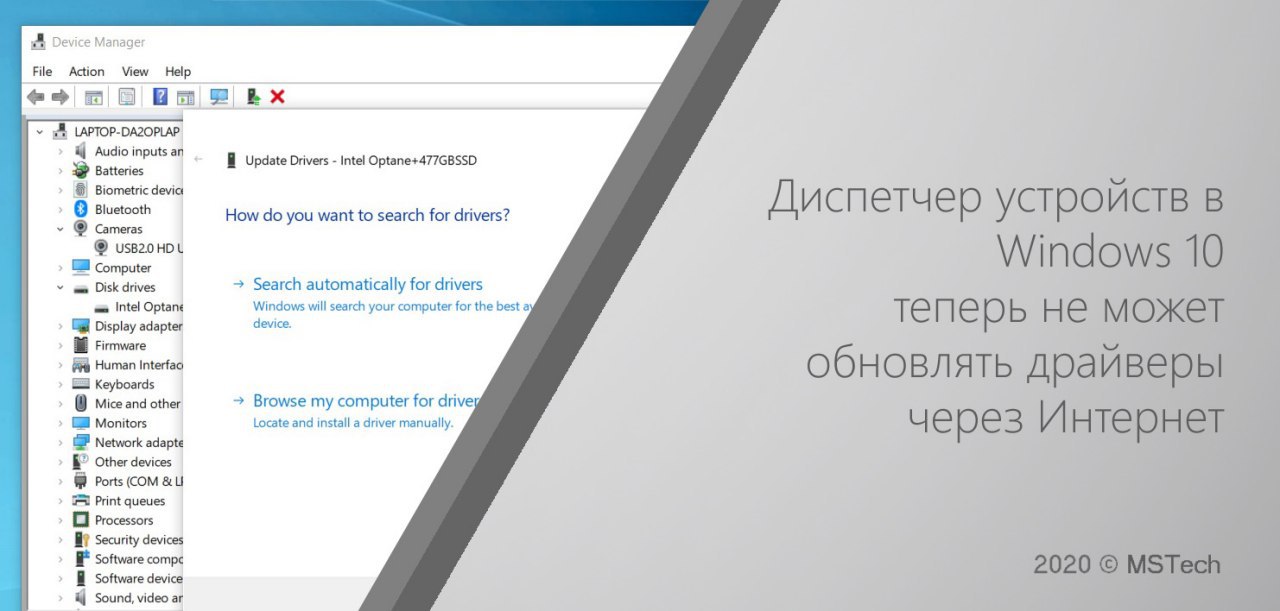The image size is (1280, 611).
Task: Click the Keyboards category icon
Action: pos(81,384)
